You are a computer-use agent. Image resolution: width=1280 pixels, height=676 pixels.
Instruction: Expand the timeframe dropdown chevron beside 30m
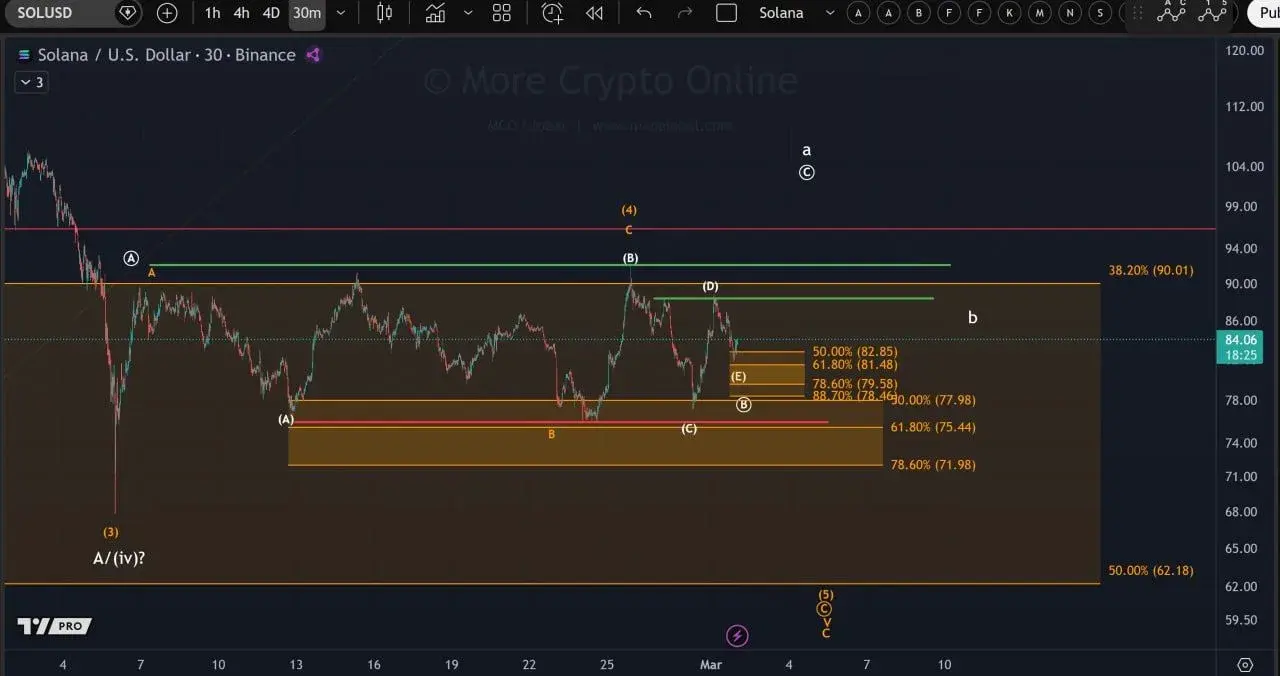tap(340, 13)
